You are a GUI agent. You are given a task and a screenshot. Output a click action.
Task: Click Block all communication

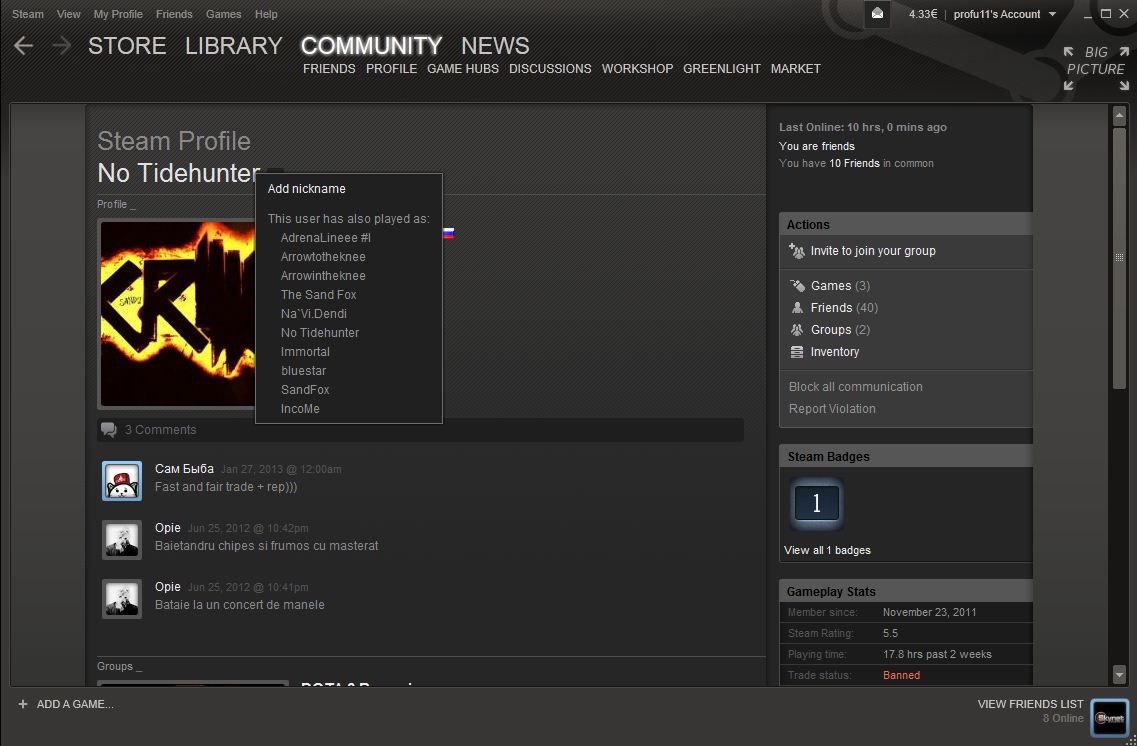[x=856, y=386]
